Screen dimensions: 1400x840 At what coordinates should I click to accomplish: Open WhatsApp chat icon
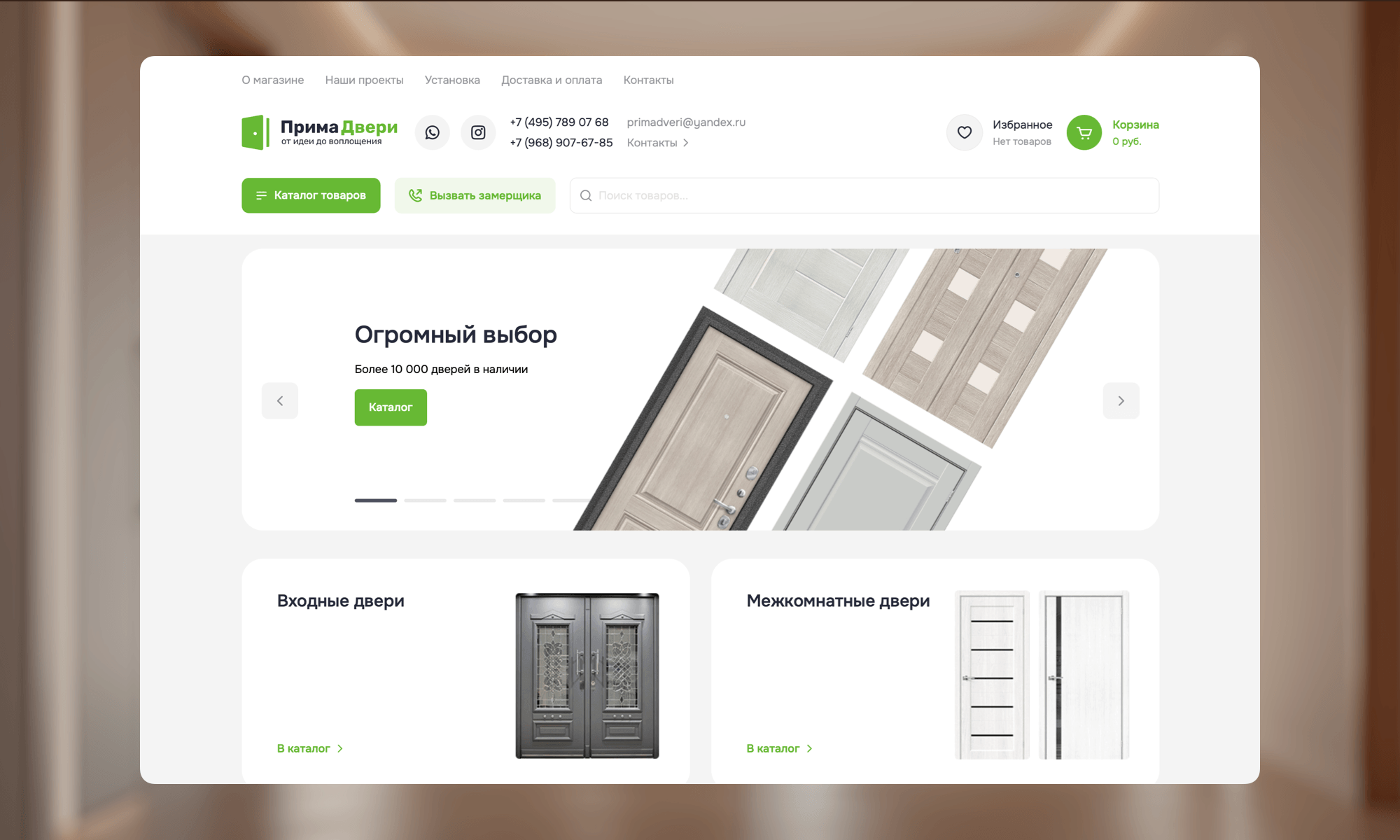point(432,132)
